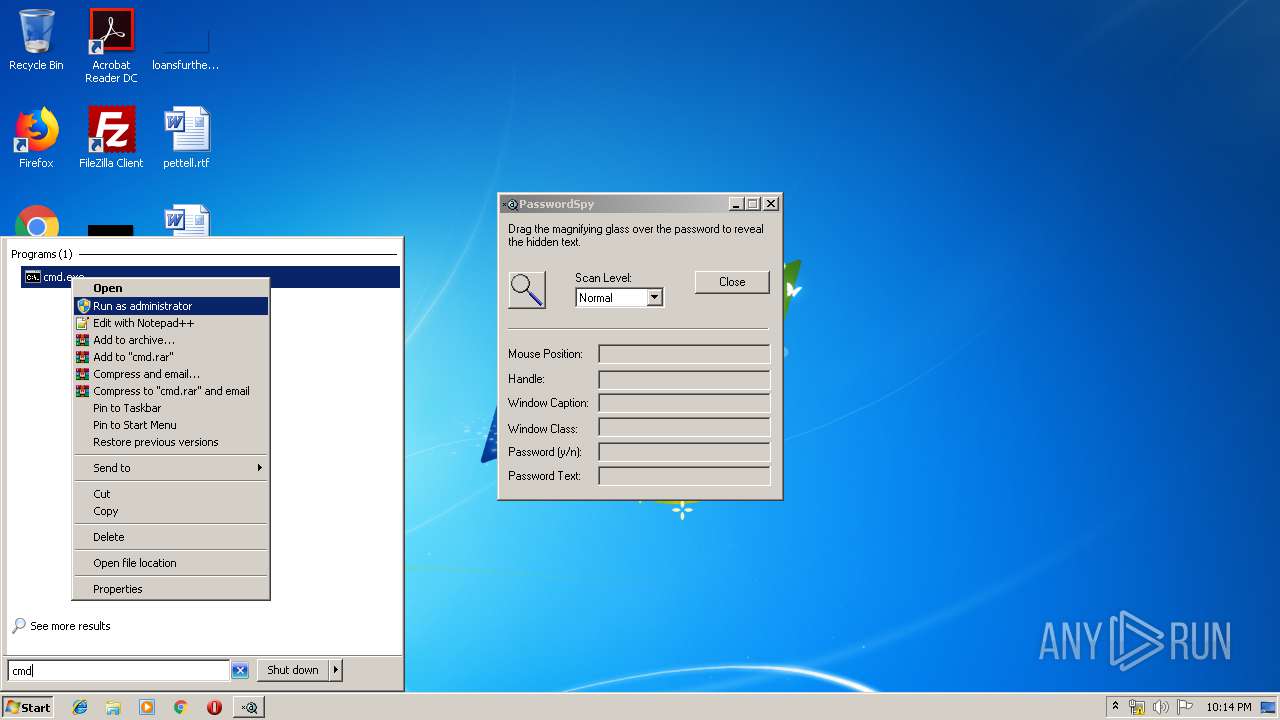The image size is (1280, 720).
Task: Choose Run as administrator
Action: [171, 306]
